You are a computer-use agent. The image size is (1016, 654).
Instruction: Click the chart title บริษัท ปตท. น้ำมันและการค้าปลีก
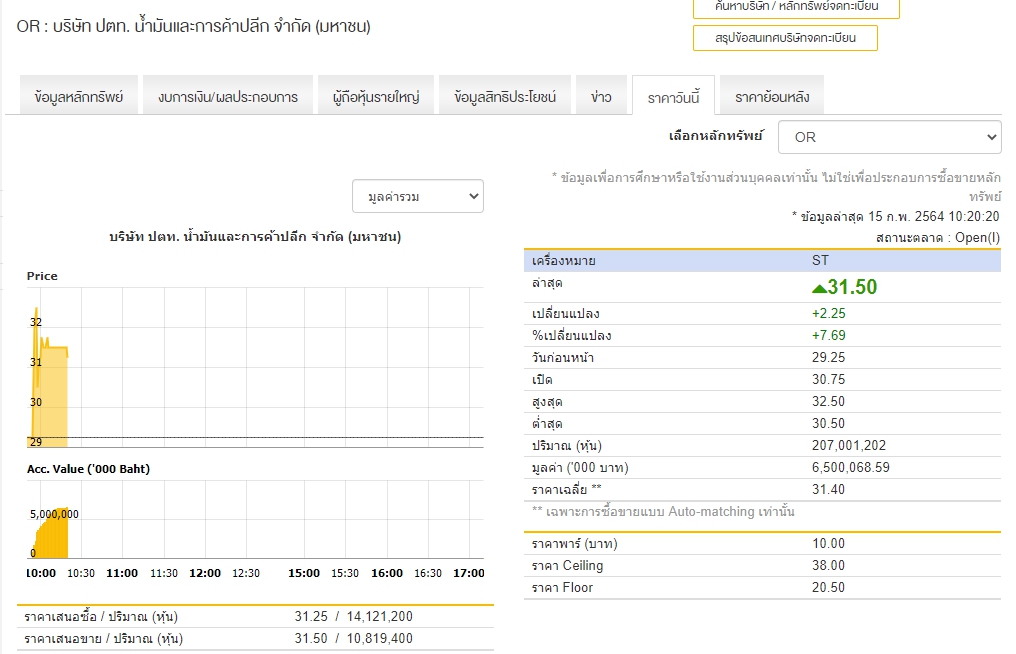(x=255, y=237)
